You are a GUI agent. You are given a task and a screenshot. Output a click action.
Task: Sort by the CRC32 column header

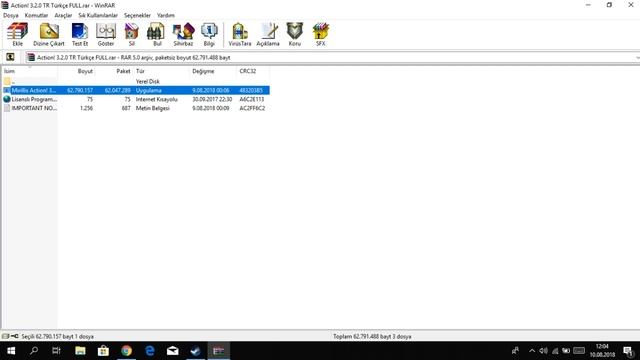(253, 71)
